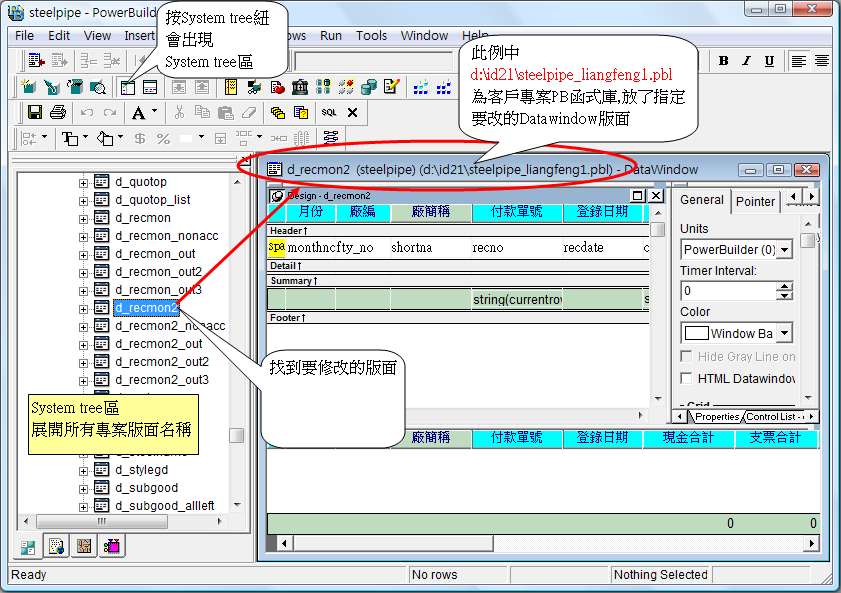Maximize the Design - d_recmon2 pane
841x593 pixels.
(x=638, y=196)
